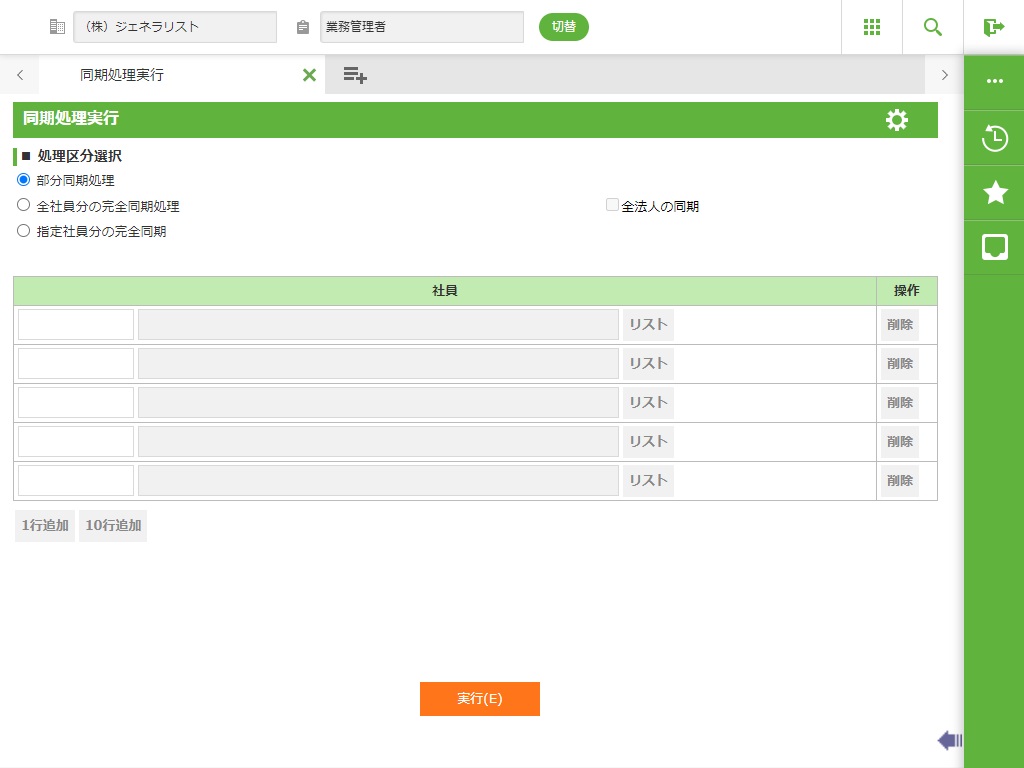The height and width of the screenshot is (768, 1024).
Task: Select 全社員分の完全同期処理 radio button
Action: click(x=24, y=205)
